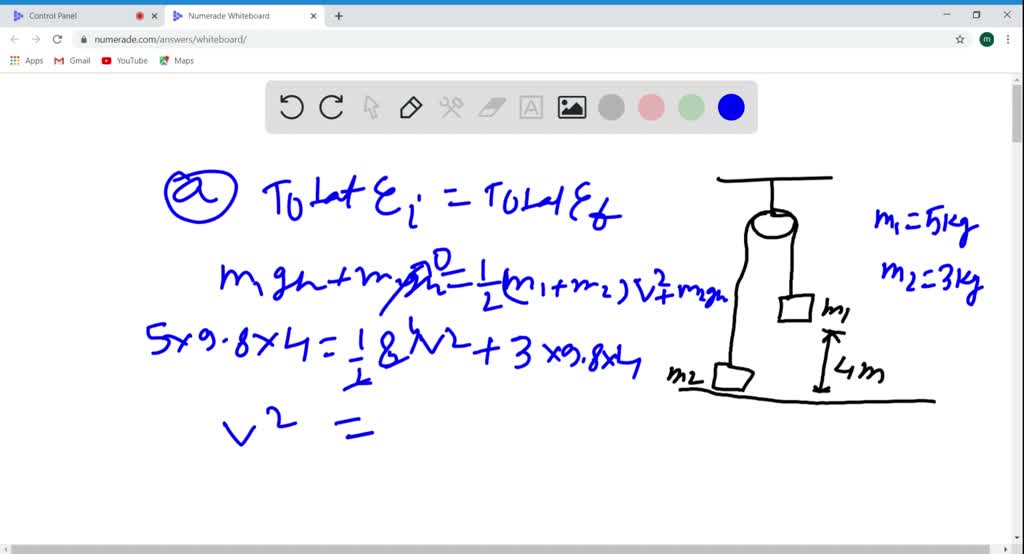This screenshot has width=1024, height=554.
Task: Select the text box tool
Action: (531, 107)
